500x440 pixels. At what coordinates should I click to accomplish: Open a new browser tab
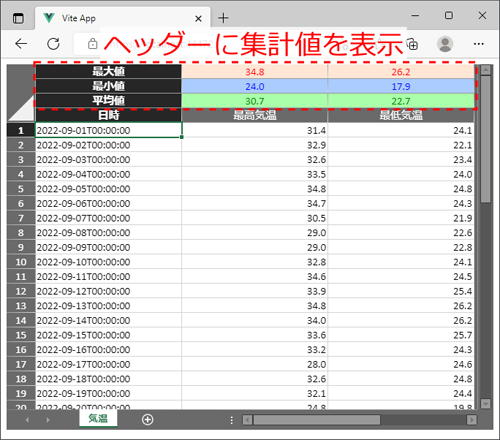coord(223,18)
